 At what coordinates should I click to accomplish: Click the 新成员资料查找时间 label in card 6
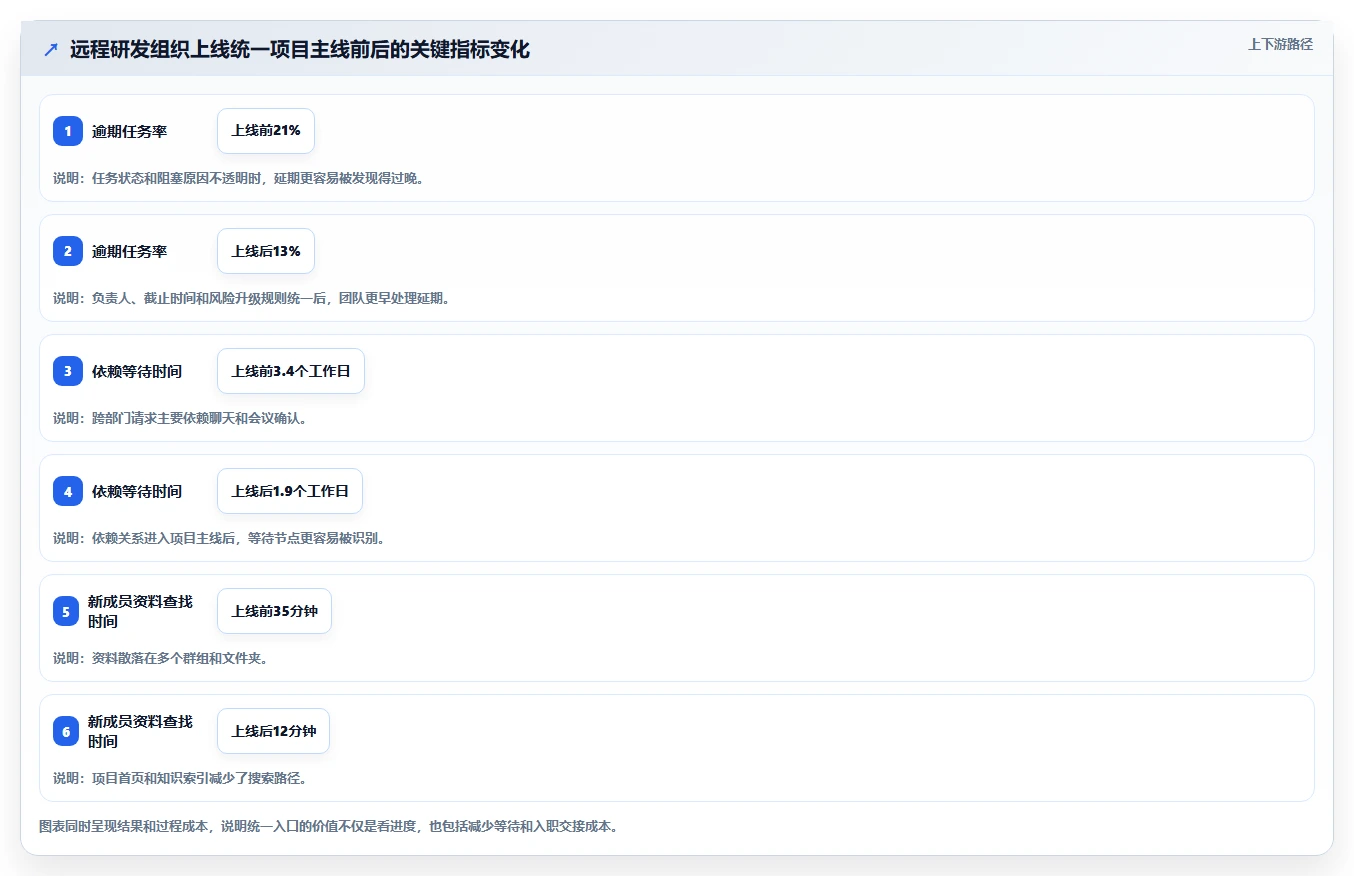pos(140,731)
